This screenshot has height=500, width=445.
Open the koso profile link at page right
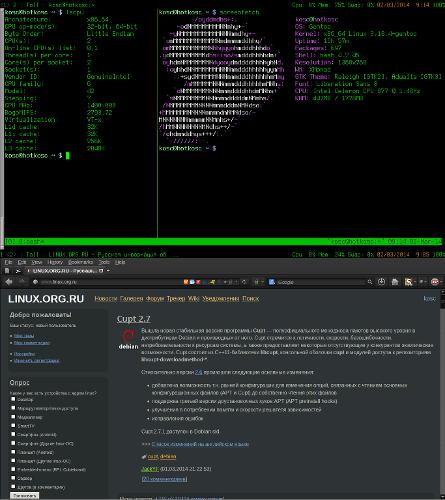coord(429,299)
